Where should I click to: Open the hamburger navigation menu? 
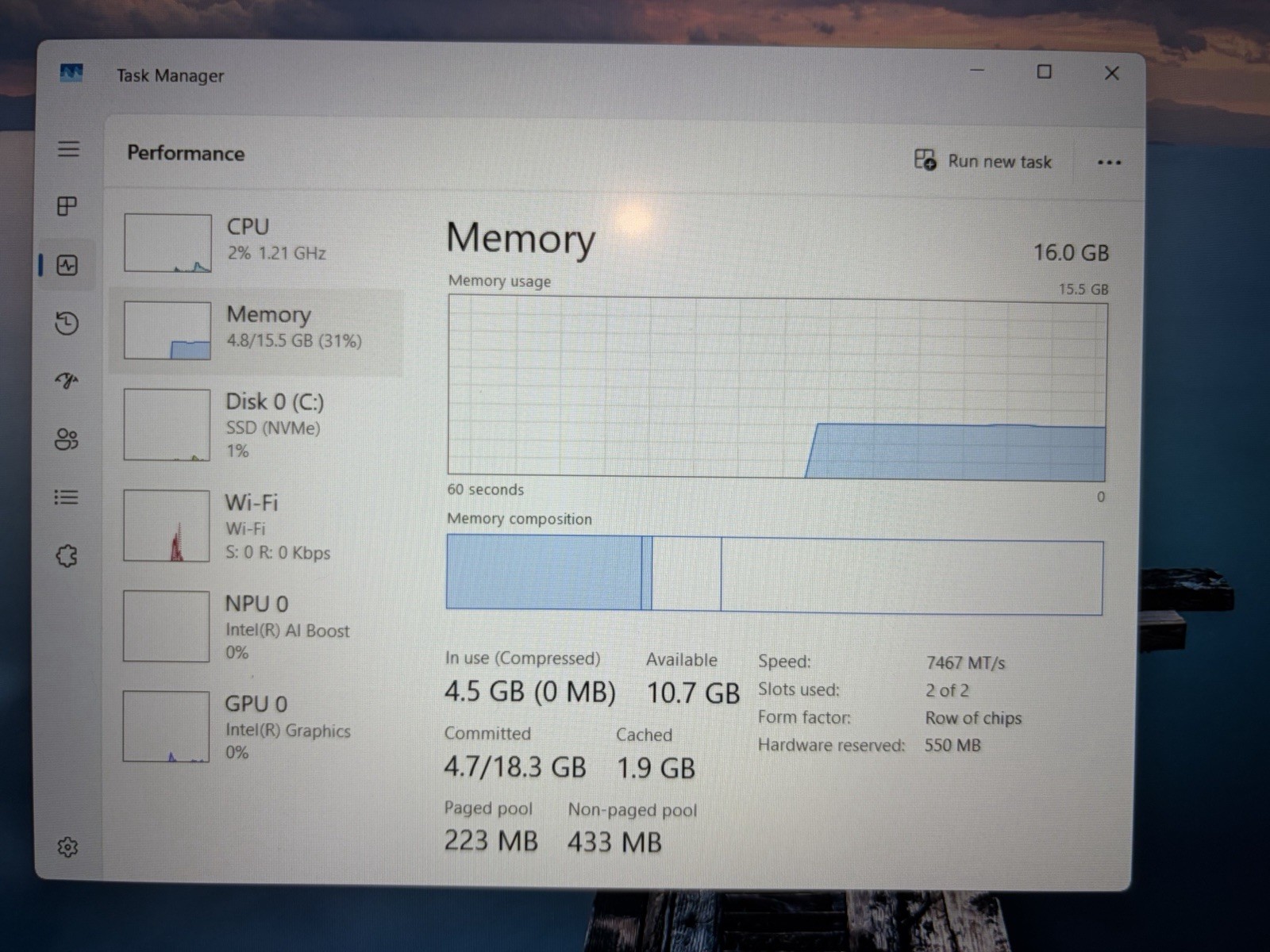[x=68, y=149]
